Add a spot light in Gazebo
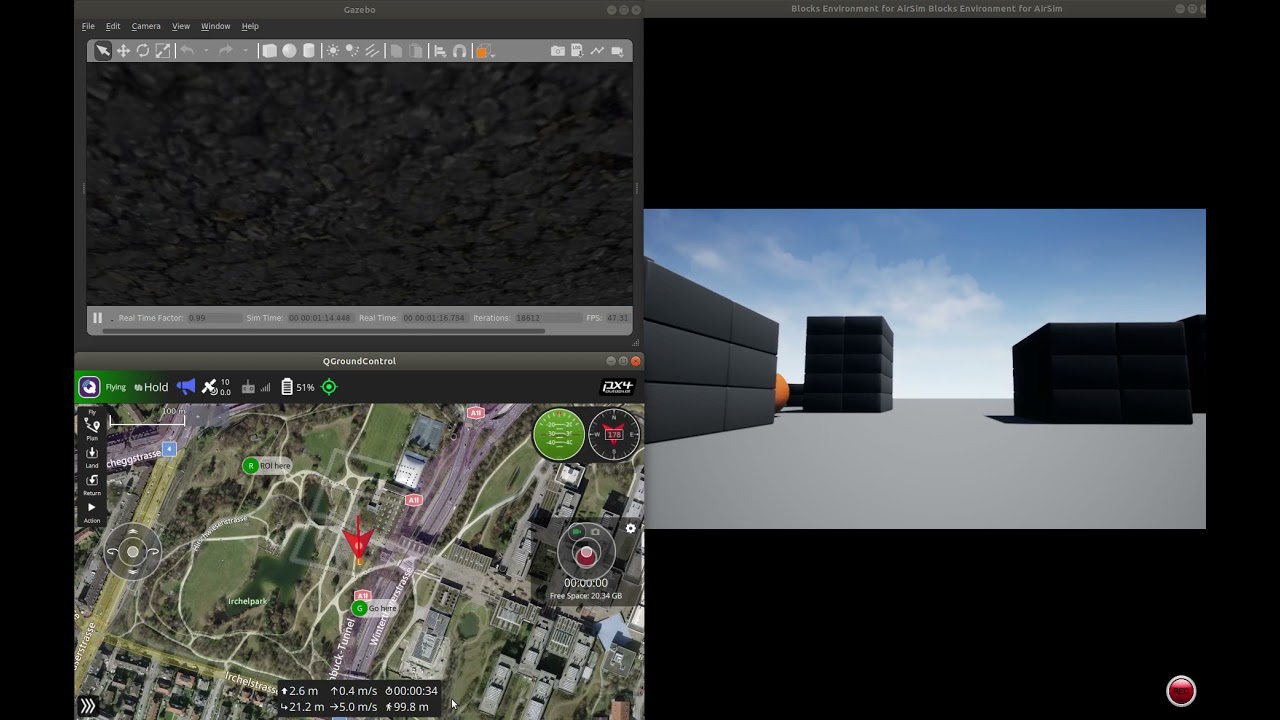Screen dimensions: 1280x720 tap(352, 51)
